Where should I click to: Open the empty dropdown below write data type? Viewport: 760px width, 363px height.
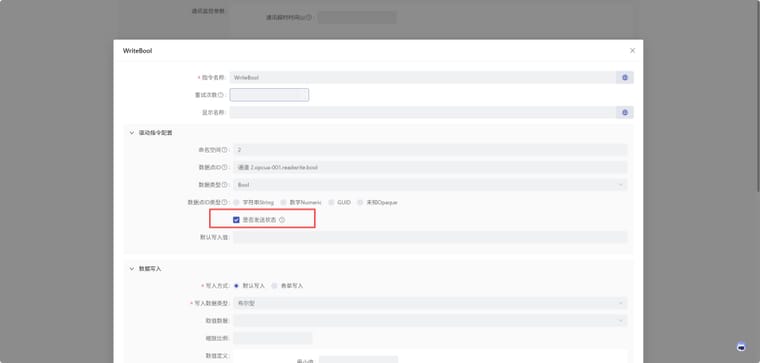[x=430, y=320]
